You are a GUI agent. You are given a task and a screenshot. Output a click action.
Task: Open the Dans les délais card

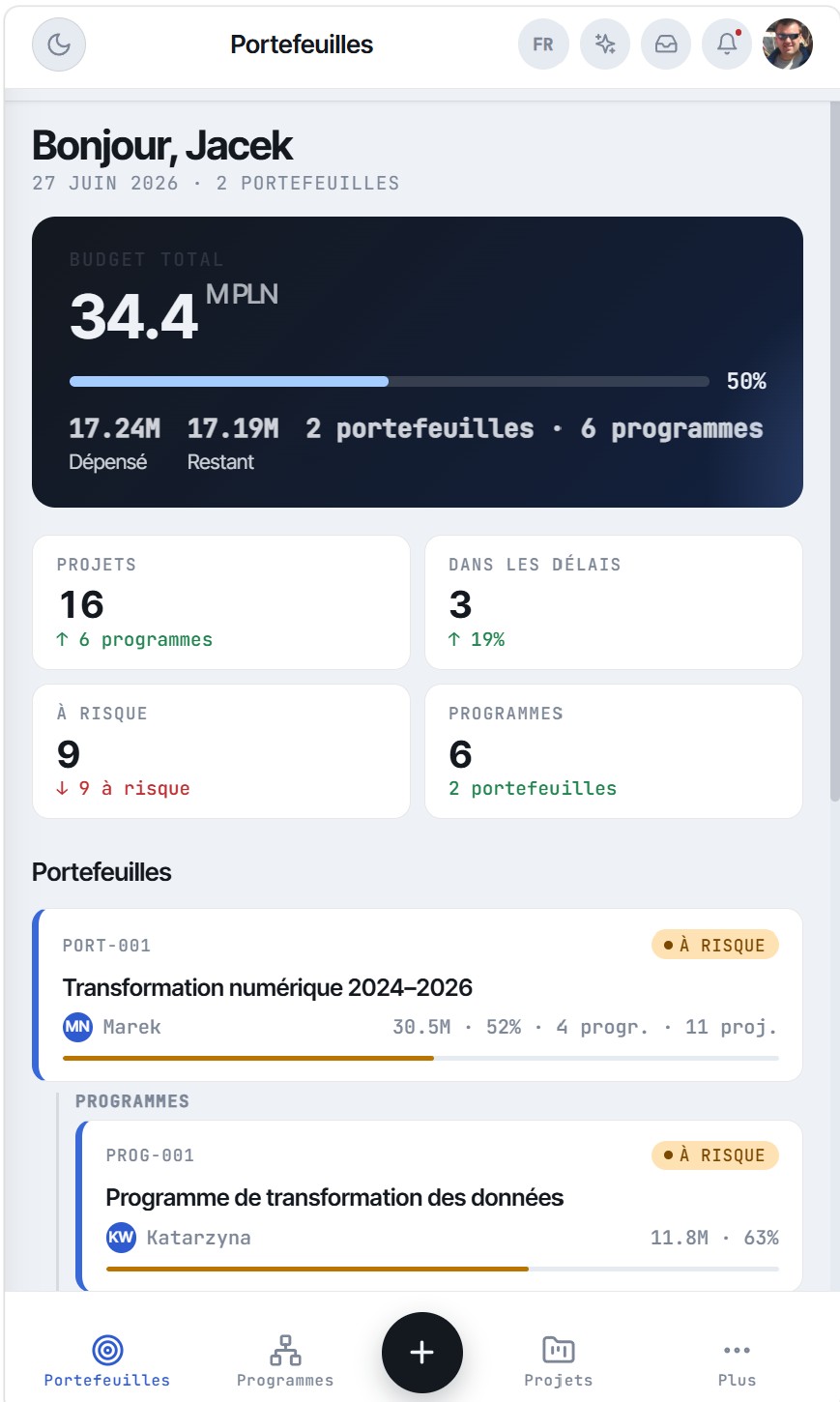point(614,602)
